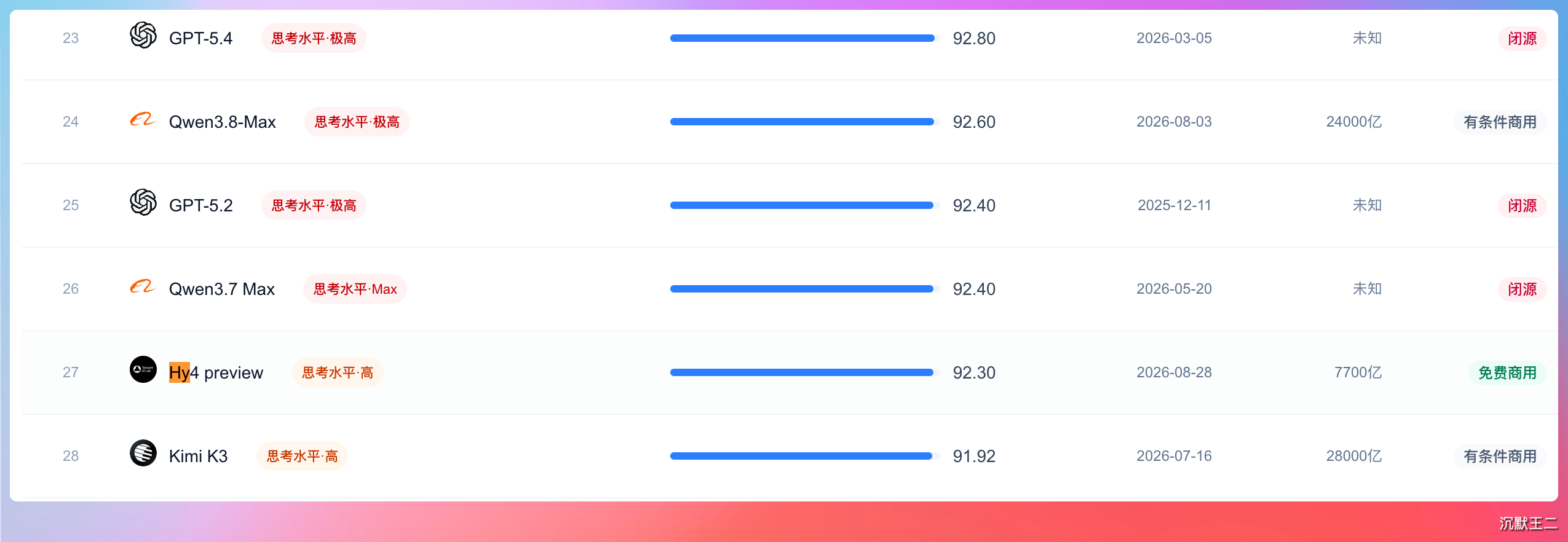This screenshot has height=542, width=1568.
Task: Click the OpenAI logo beside GPT-5.2
Action: (143, 202)
